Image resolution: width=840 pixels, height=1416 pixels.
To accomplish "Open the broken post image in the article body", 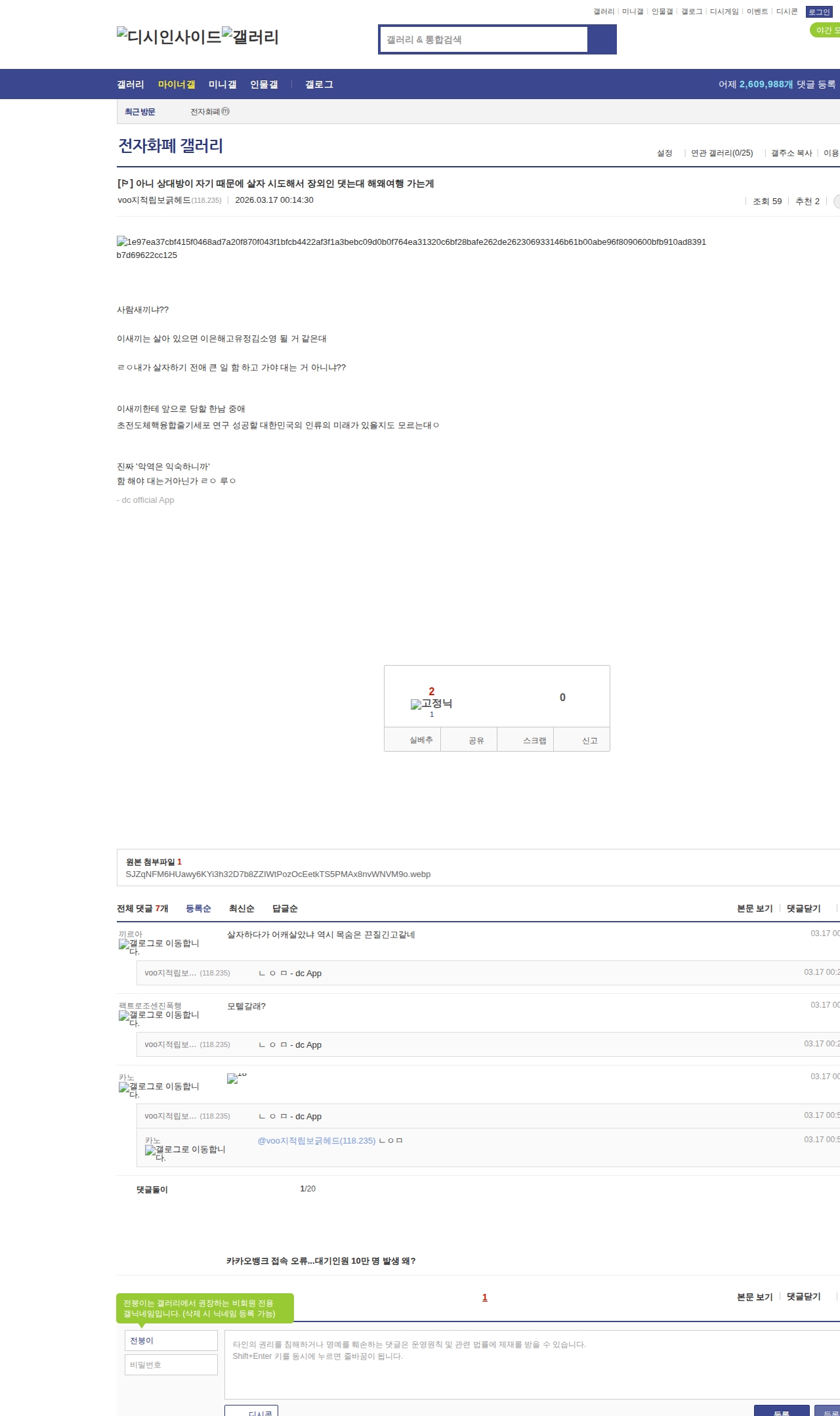I will coord(411,248).
